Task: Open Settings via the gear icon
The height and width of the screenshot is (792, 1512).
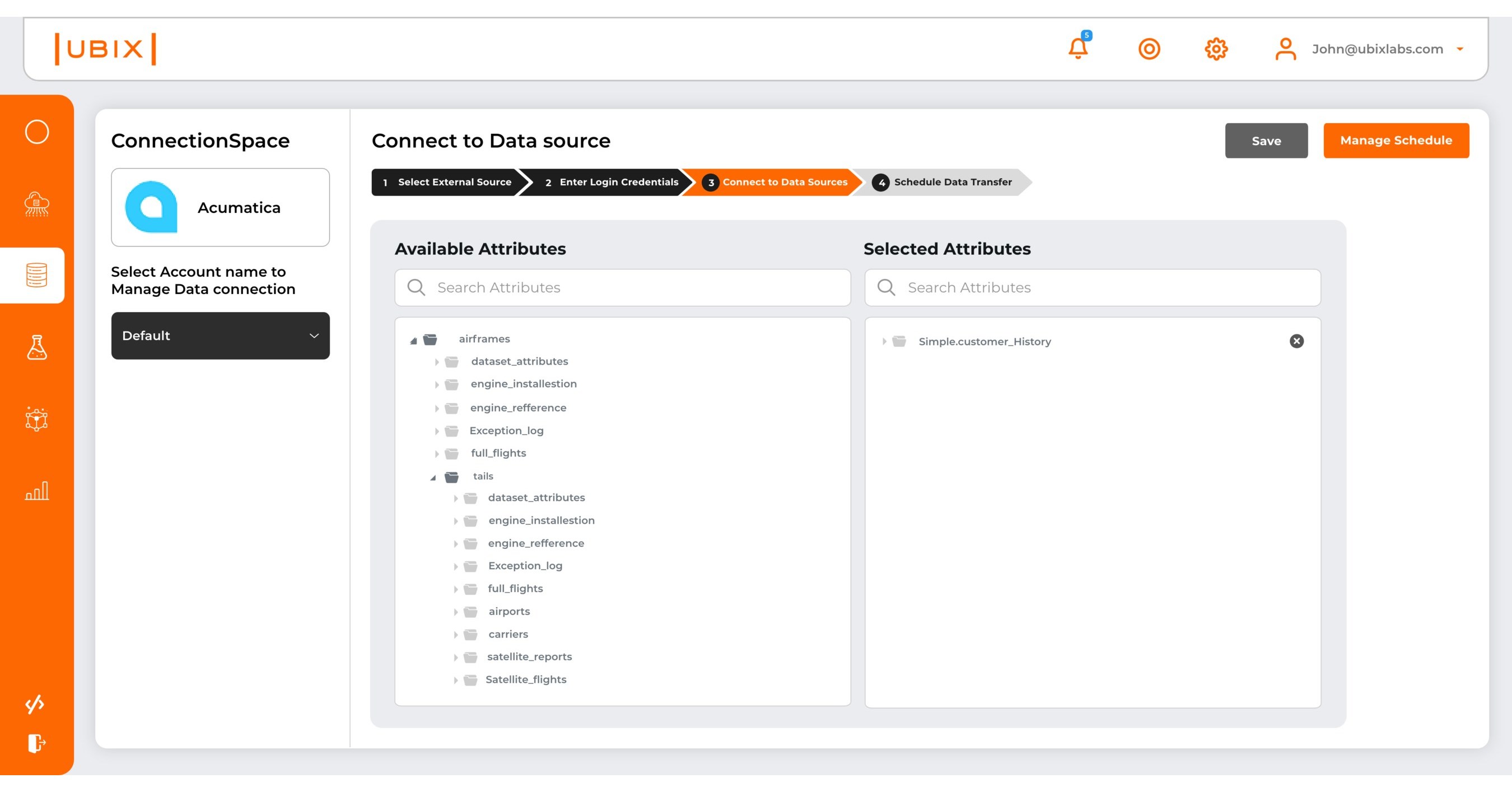Action: click(1216, 49)
